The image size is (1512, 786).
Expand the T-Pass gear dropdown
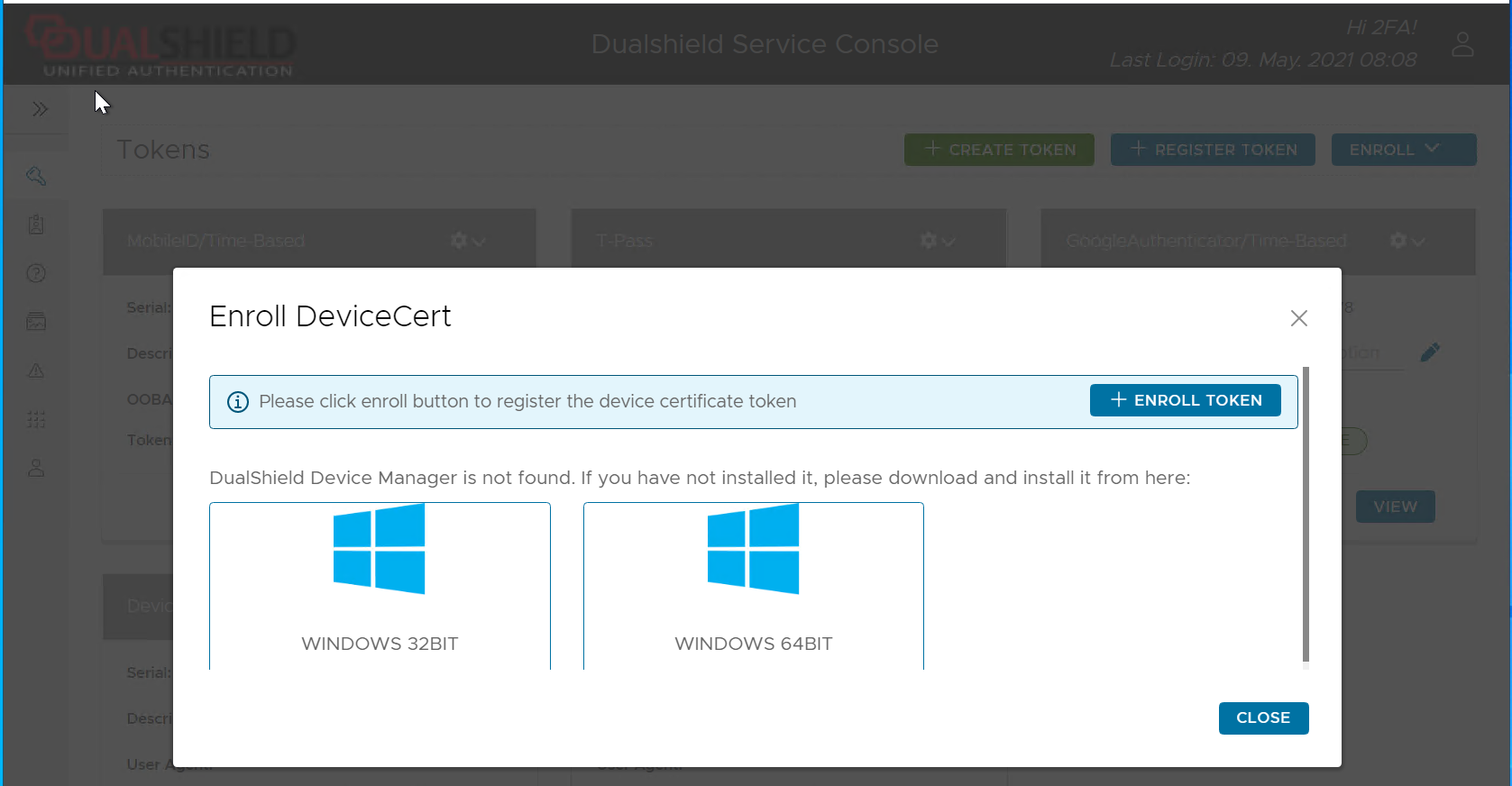tap(937, 241)
